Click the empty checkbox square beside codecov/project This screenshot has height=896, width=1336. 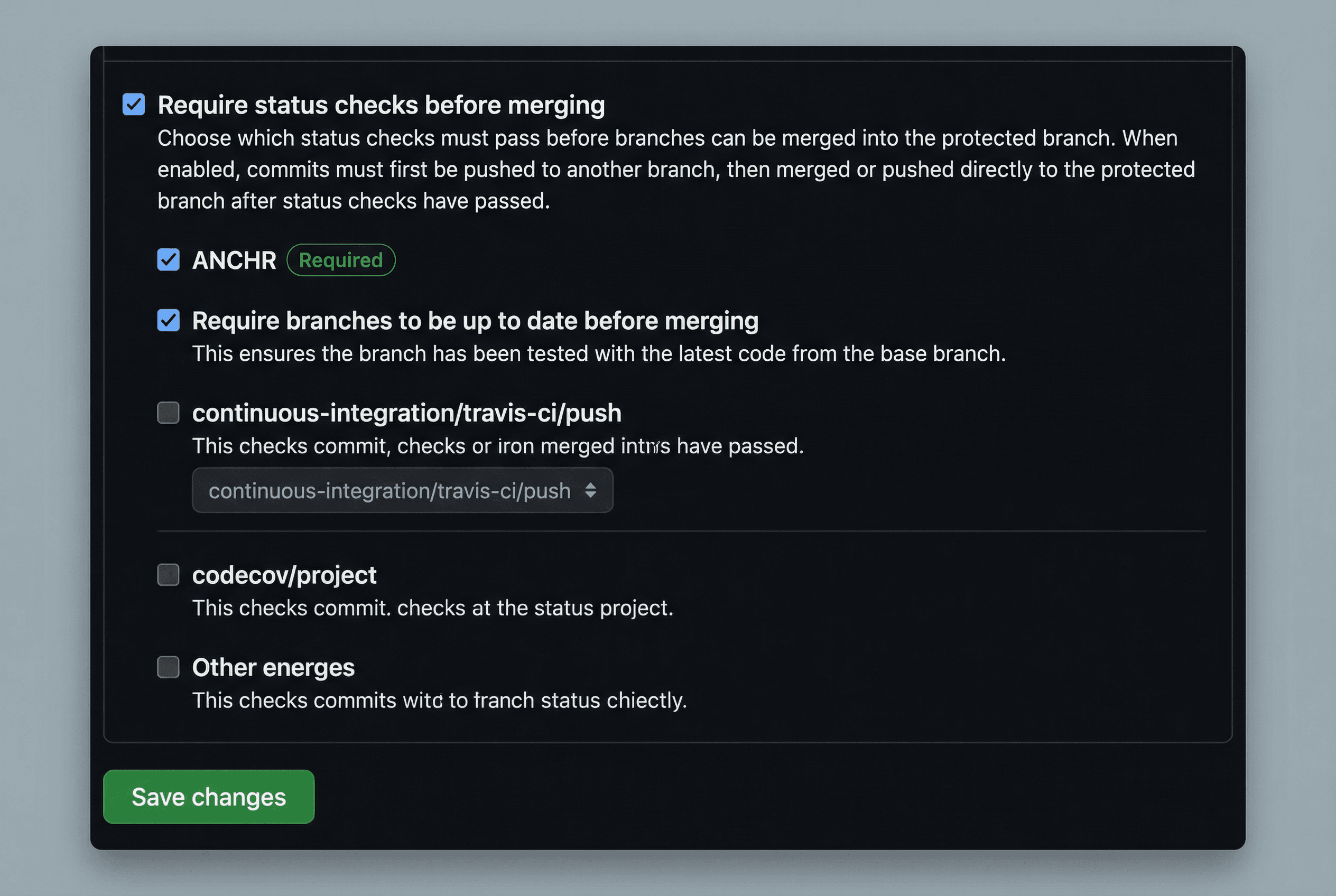[168, 575]
